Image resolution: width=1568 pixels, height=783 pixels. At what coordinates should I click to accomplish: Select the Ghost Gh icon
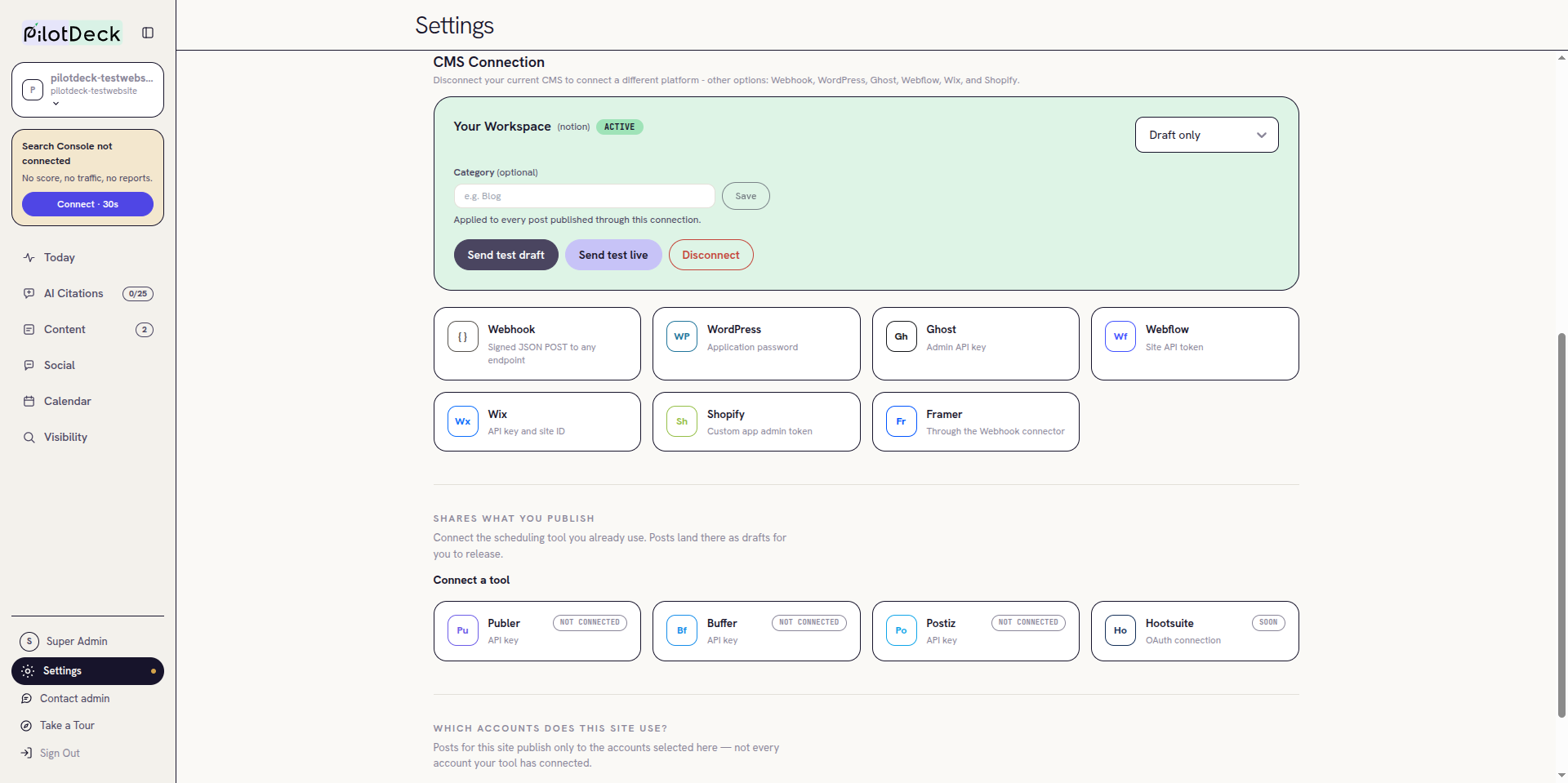[902, 336]
